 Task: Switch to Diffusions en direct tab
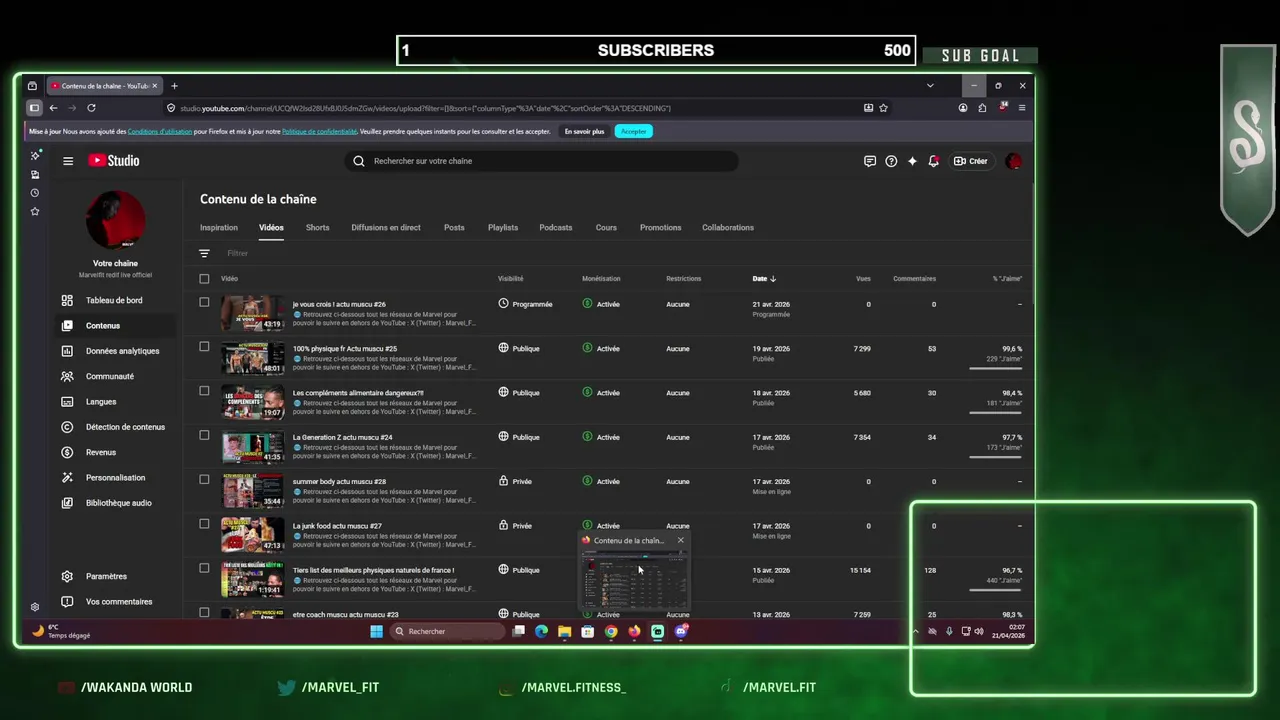[386, 227]
